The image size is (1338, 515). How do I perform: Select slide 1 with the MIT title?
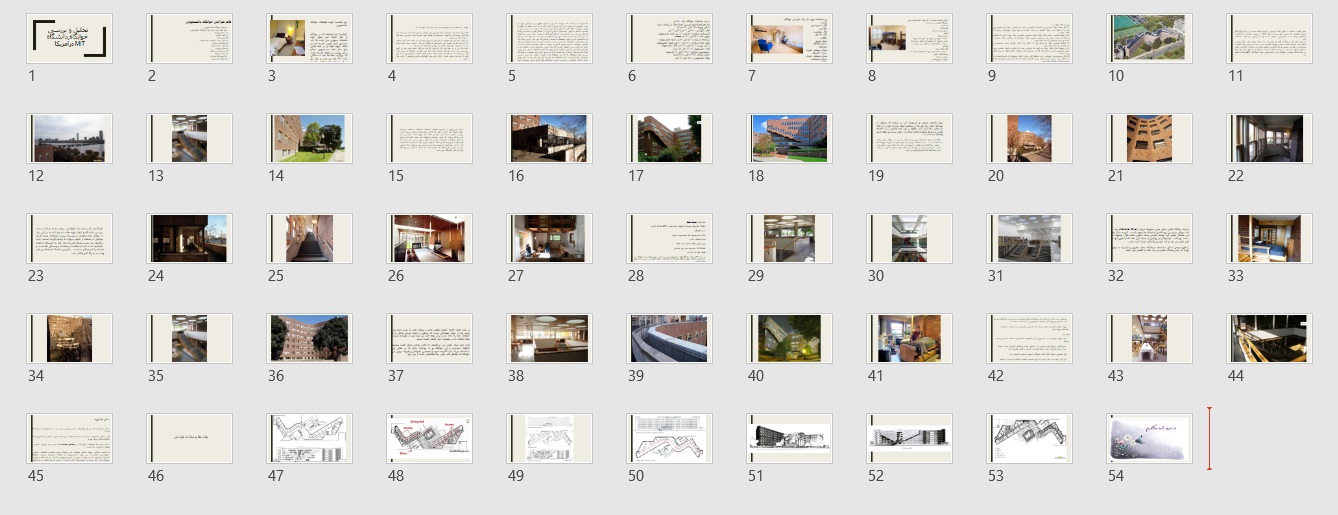69,38
